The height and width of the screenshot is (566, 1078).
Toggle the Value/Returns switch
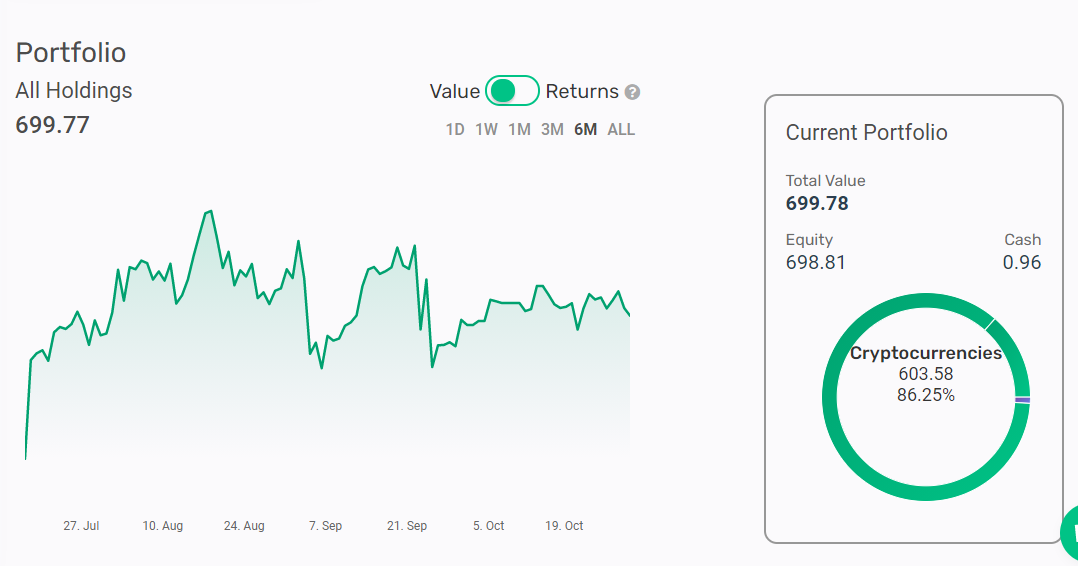tap(512, 91)
